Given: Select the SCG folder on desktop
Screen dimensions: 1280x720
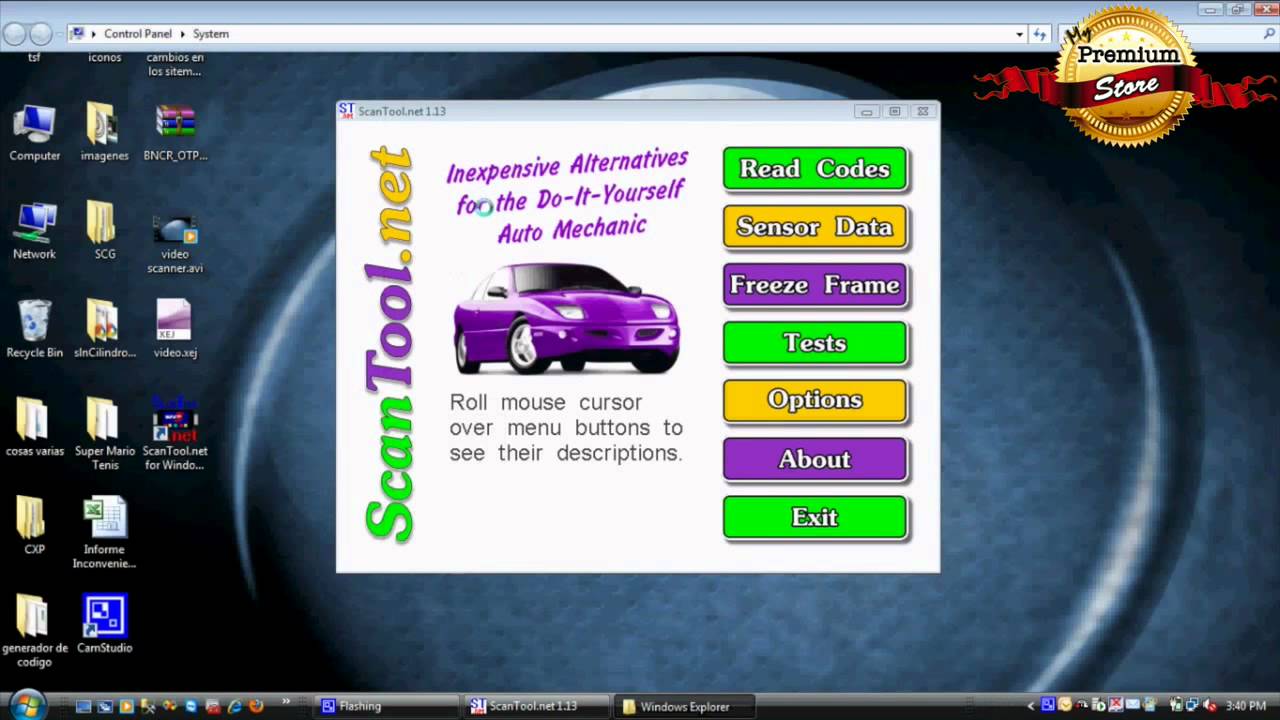Looking at the screenshot, I should coord(104,231).
